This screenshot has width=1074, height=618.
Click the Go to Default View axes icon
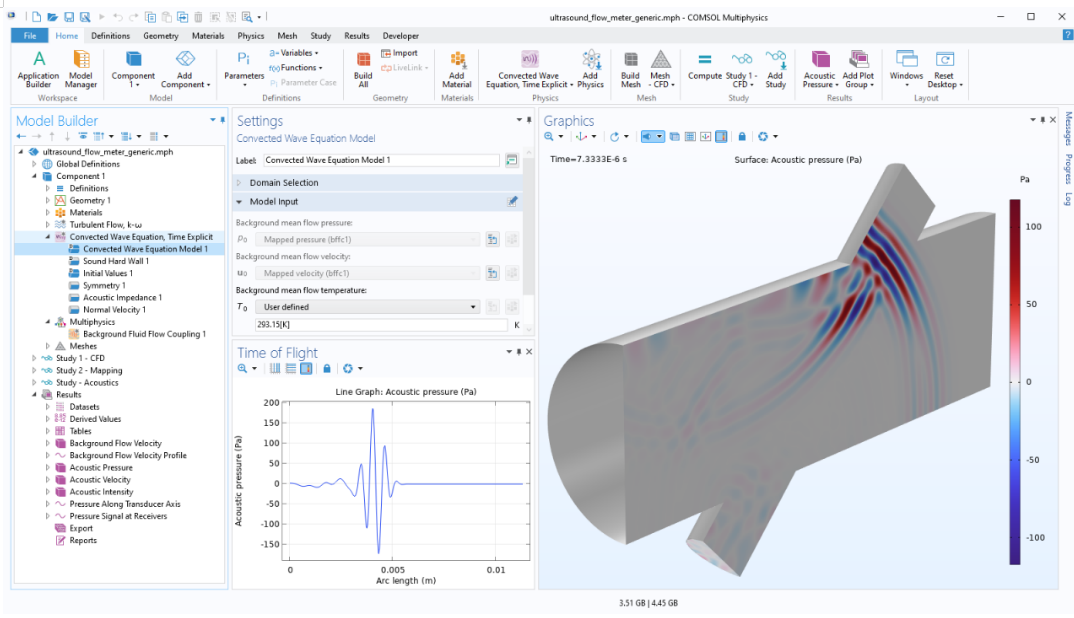click(582, 136)
